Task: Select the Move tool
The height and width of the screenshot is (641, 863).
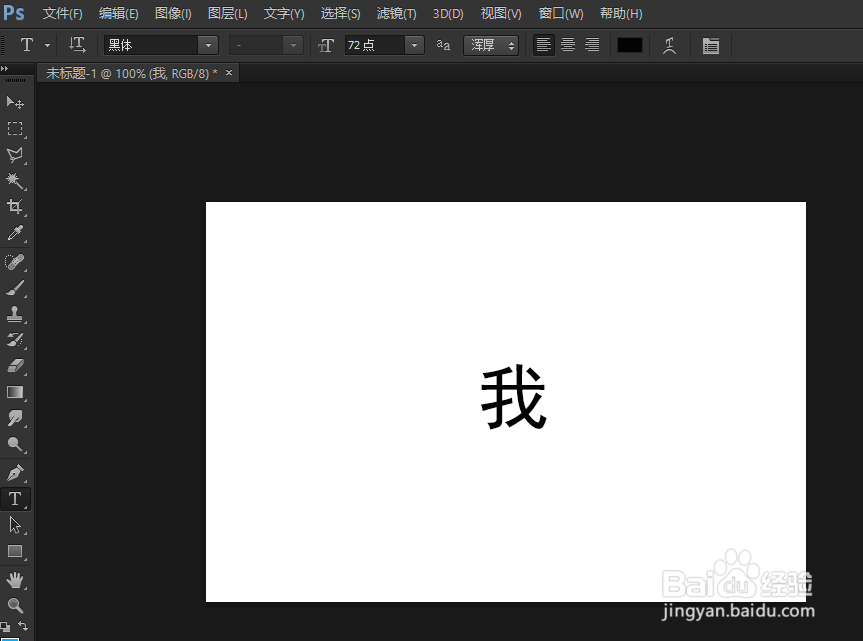Action: click(14, 101)
